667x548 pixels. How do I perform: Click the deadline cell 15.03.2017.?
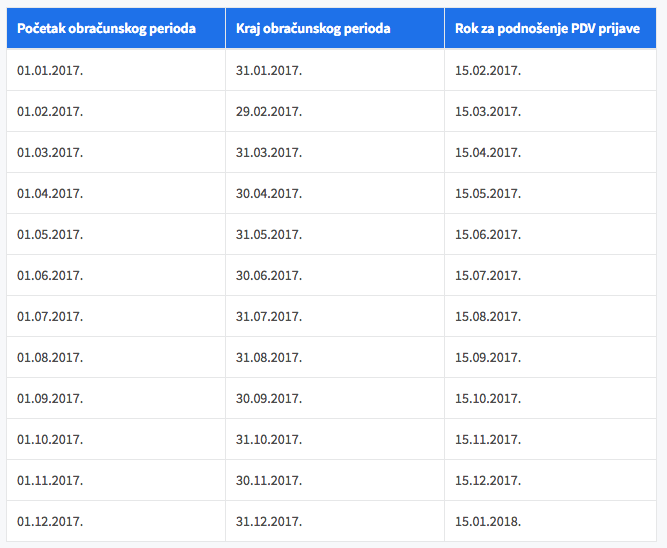(550, 111)
